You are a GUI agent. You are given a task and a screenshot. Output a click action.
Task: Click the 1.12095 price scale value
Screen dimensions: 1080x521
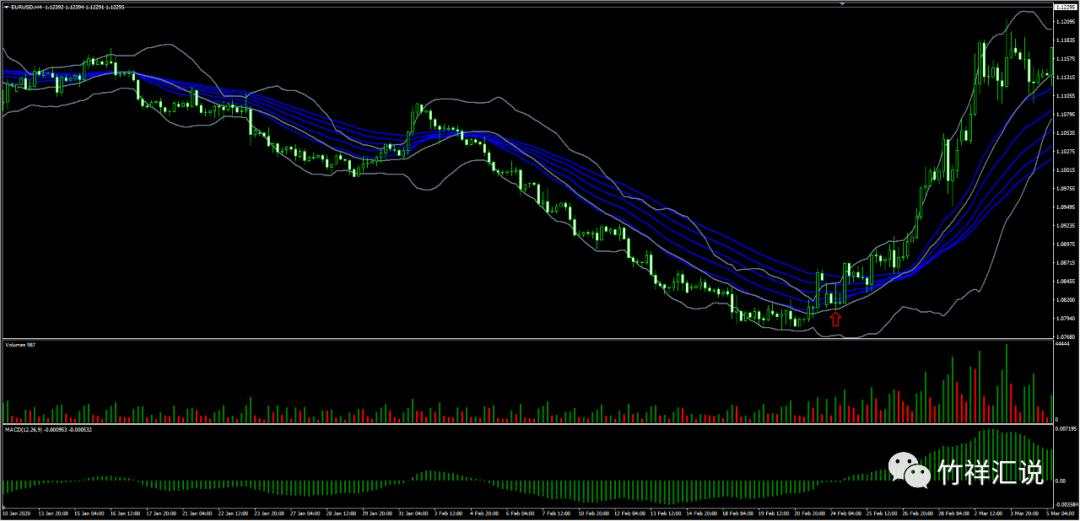click(1066, 21)
